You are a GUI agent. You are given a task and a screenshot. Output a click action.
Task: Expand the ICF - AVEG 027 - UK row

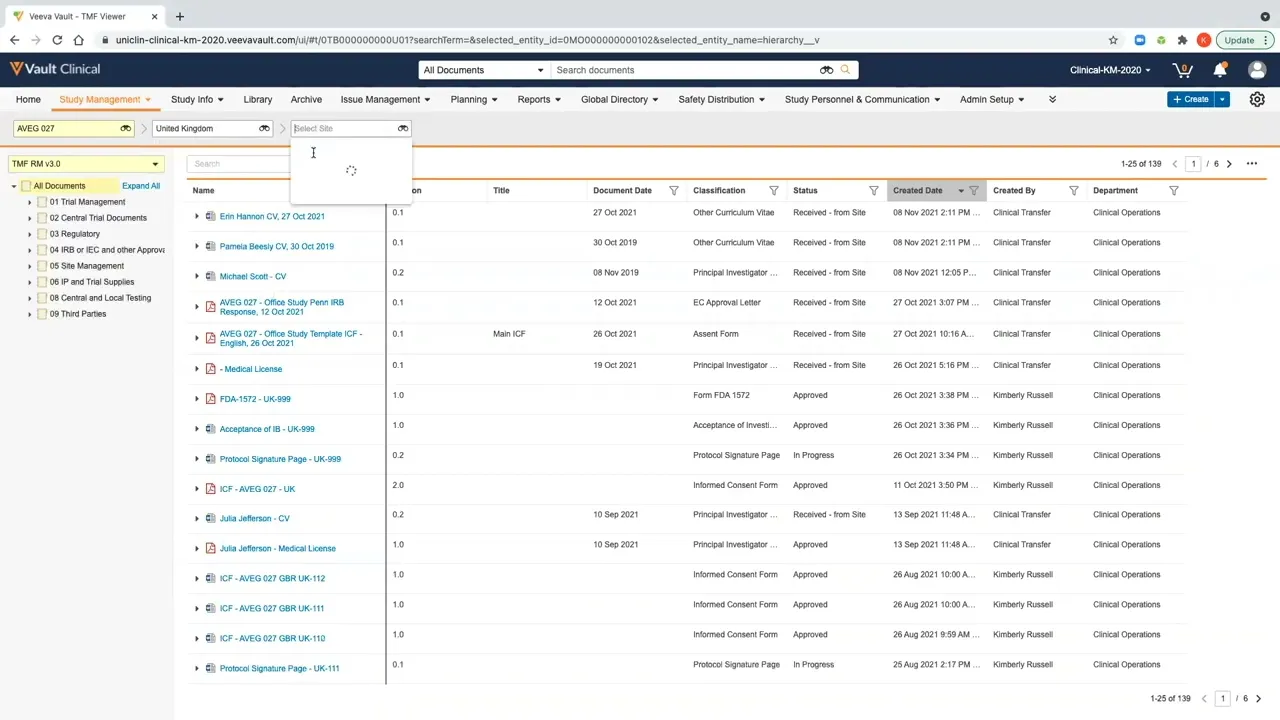tap(197, 489)
